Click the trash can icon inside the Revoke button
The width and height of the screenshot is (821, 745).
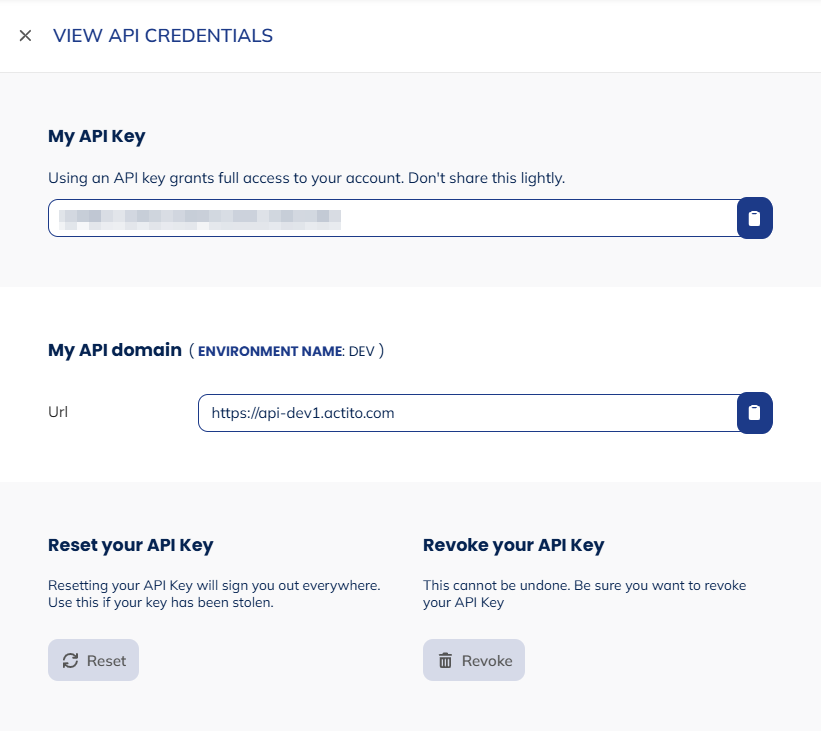[x=446, y=660]
